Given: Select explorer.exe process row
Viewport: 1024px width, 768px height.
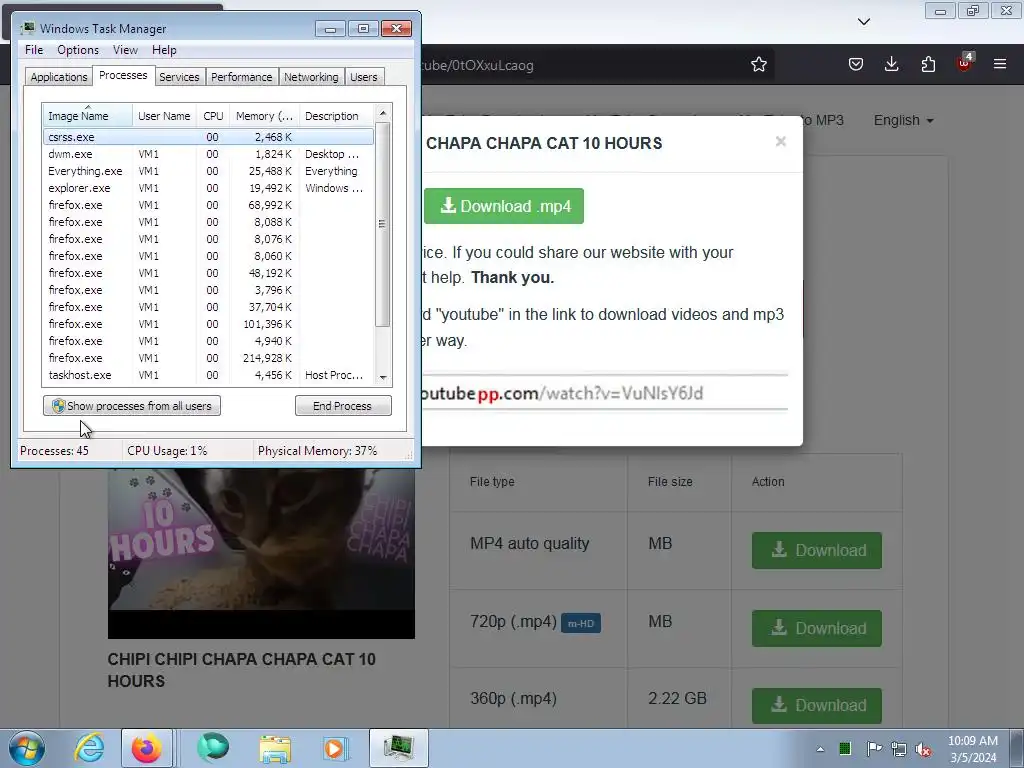Looking at the screenshot, I should tap(208, 188).
